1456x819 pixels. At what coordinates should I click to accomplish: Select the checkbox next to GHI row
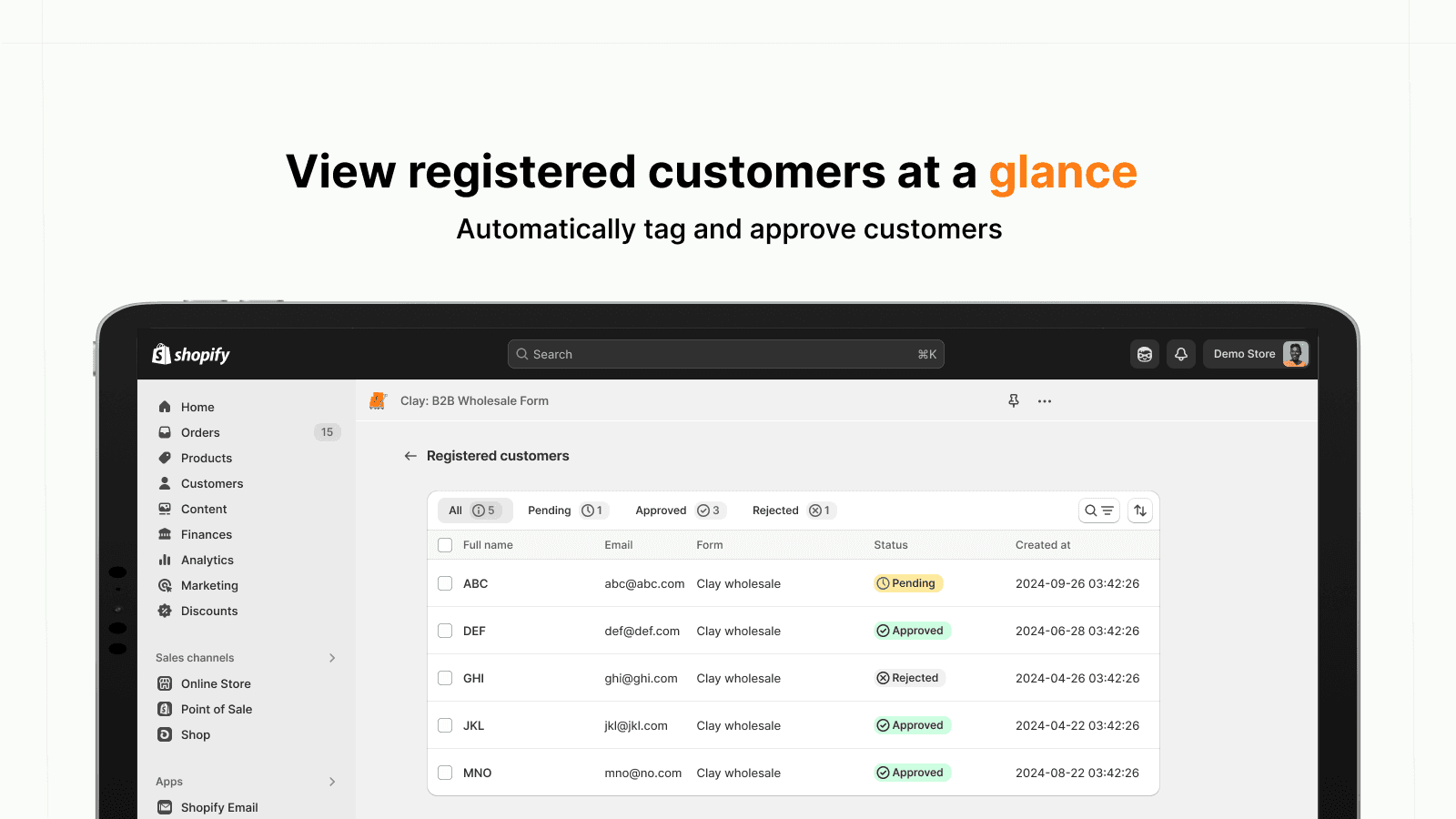445,678
